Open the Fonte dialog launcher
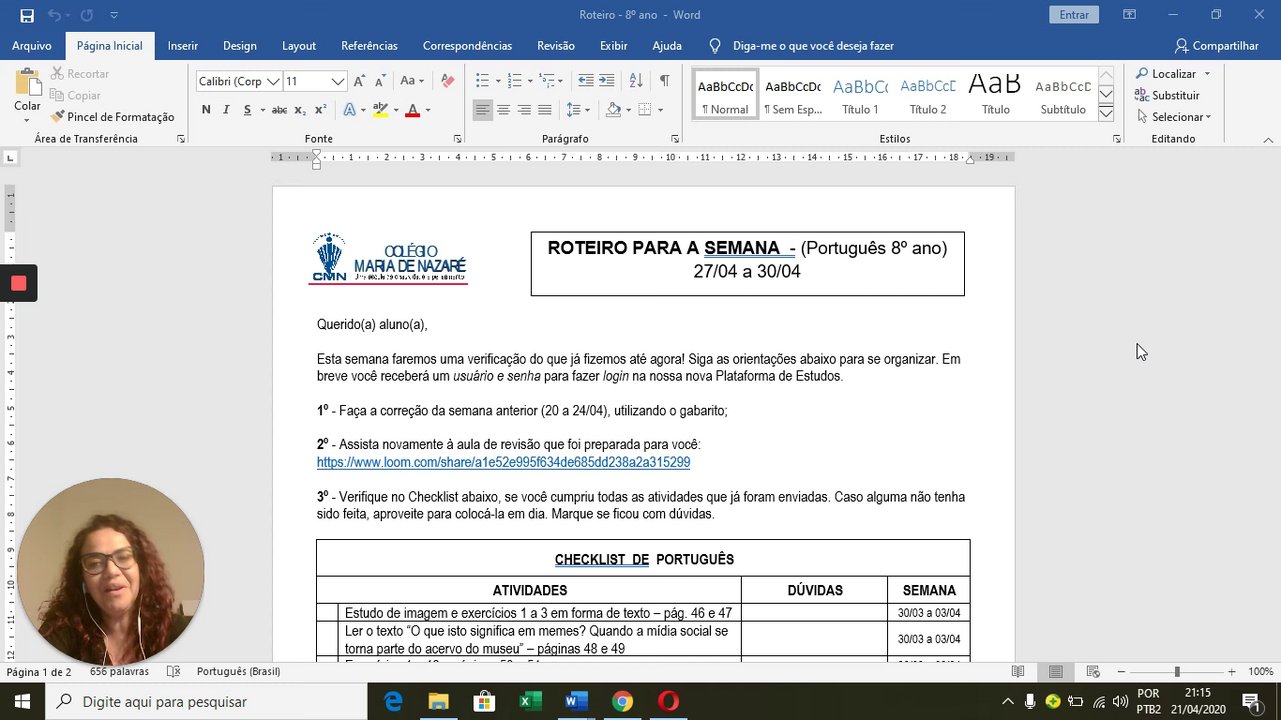This screenshot has height=720, width=1281. (x=457, y=139)
